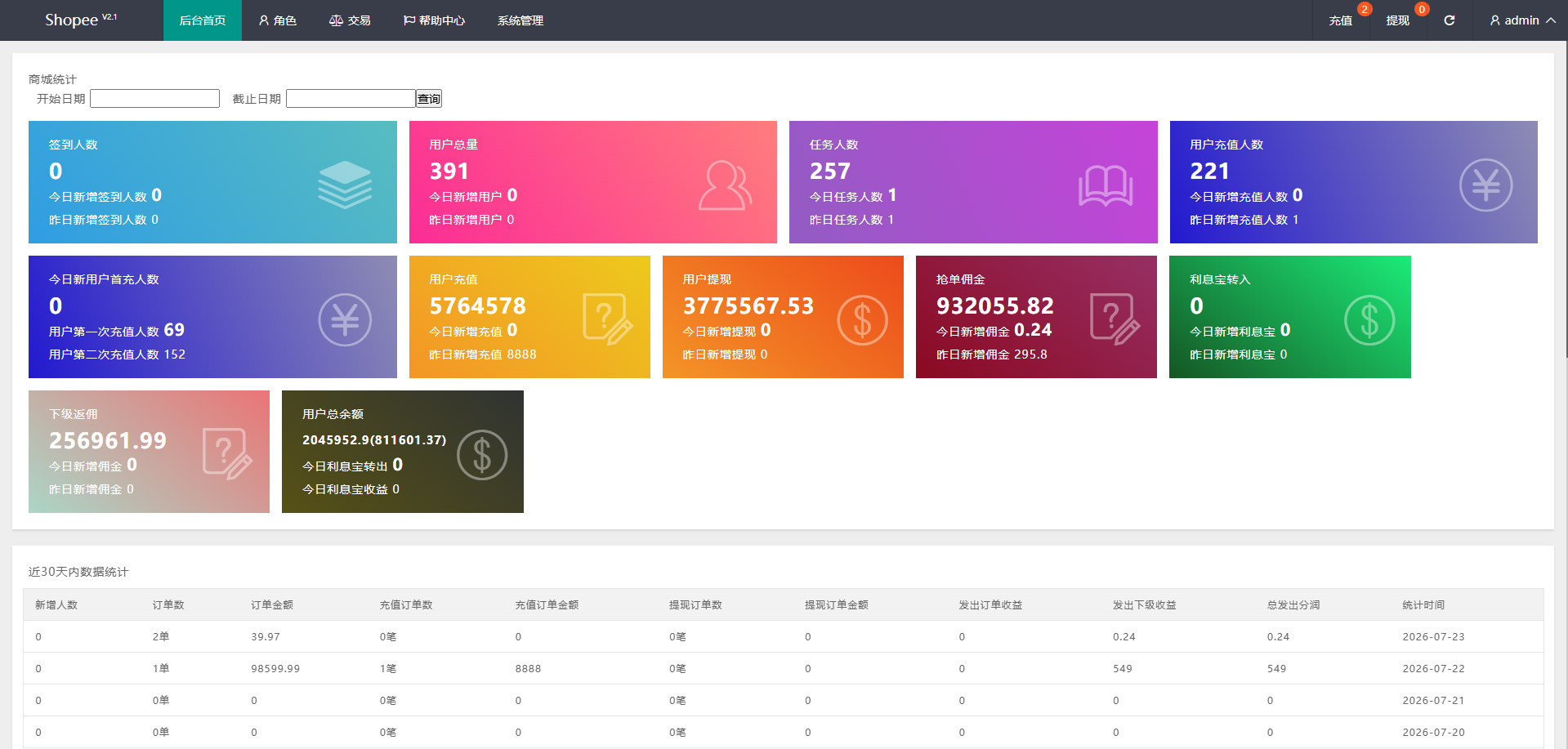Open the 帮助中心 menu
Screen dimensions: 1568x749
click(434, 20)
